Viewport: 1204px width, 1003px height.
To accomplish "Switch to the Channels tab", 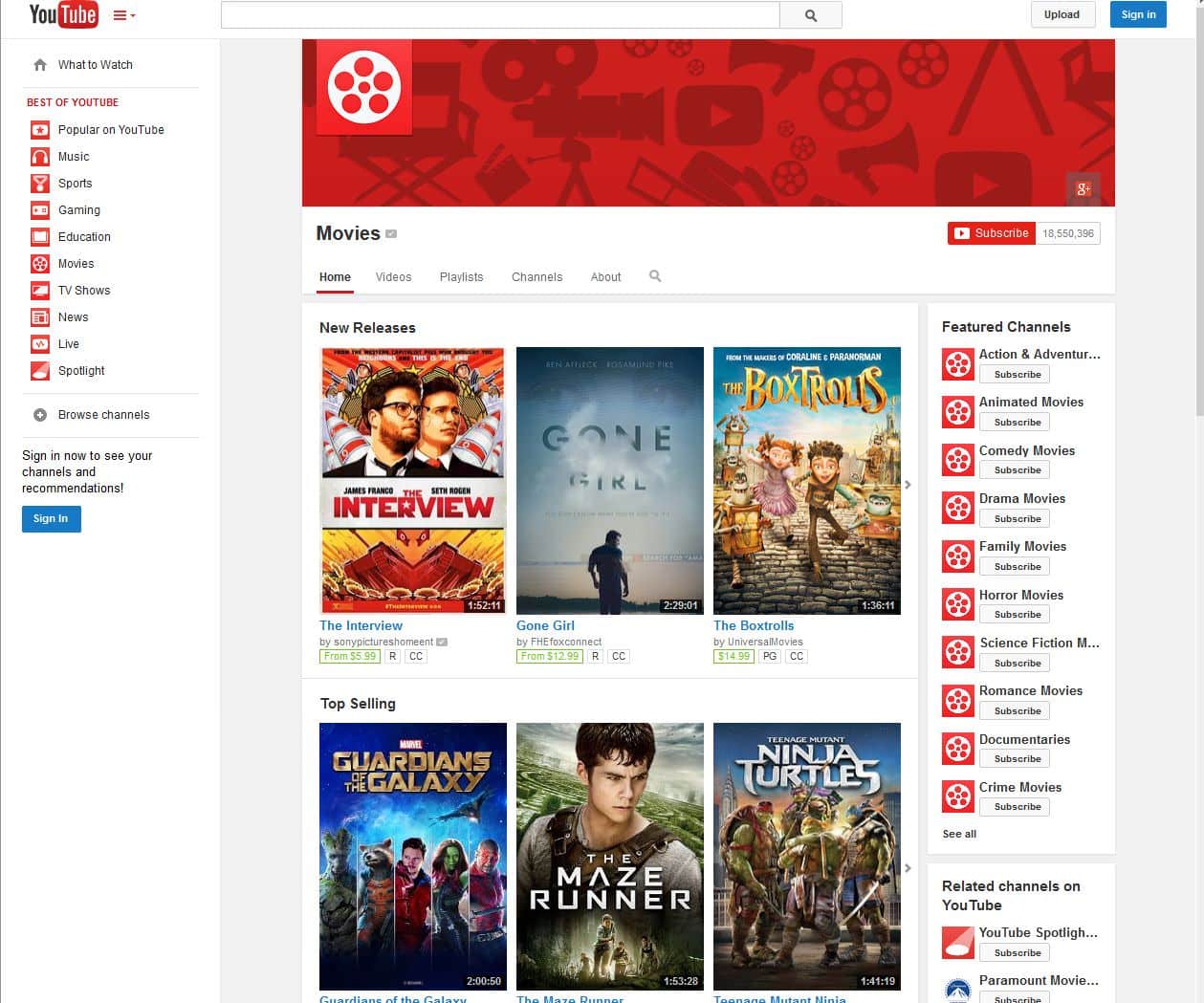I will click(536, 277).
